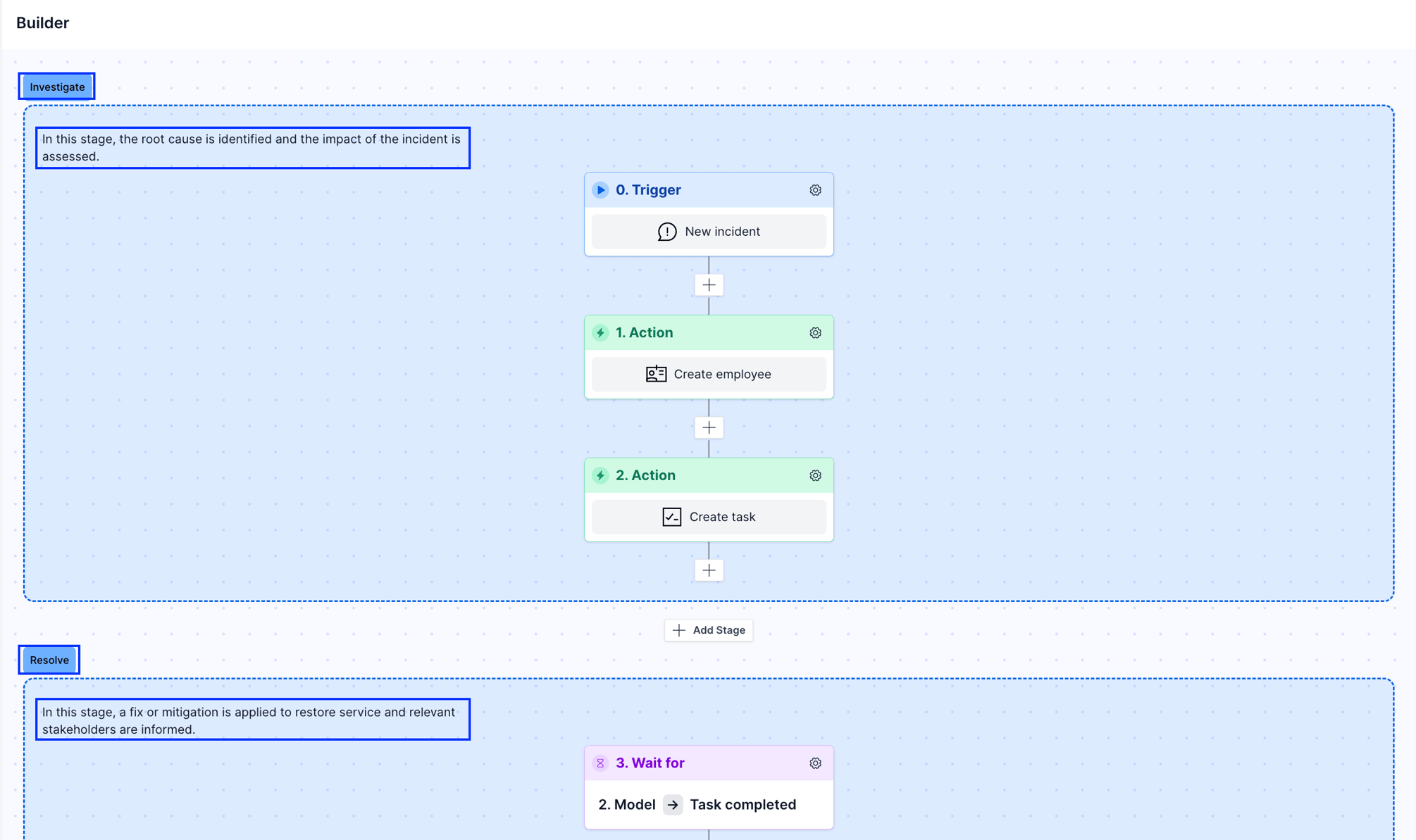Select the New incident speech bubble icon
This screenshot has width=1416, height=840.
[x=666, y=231]
